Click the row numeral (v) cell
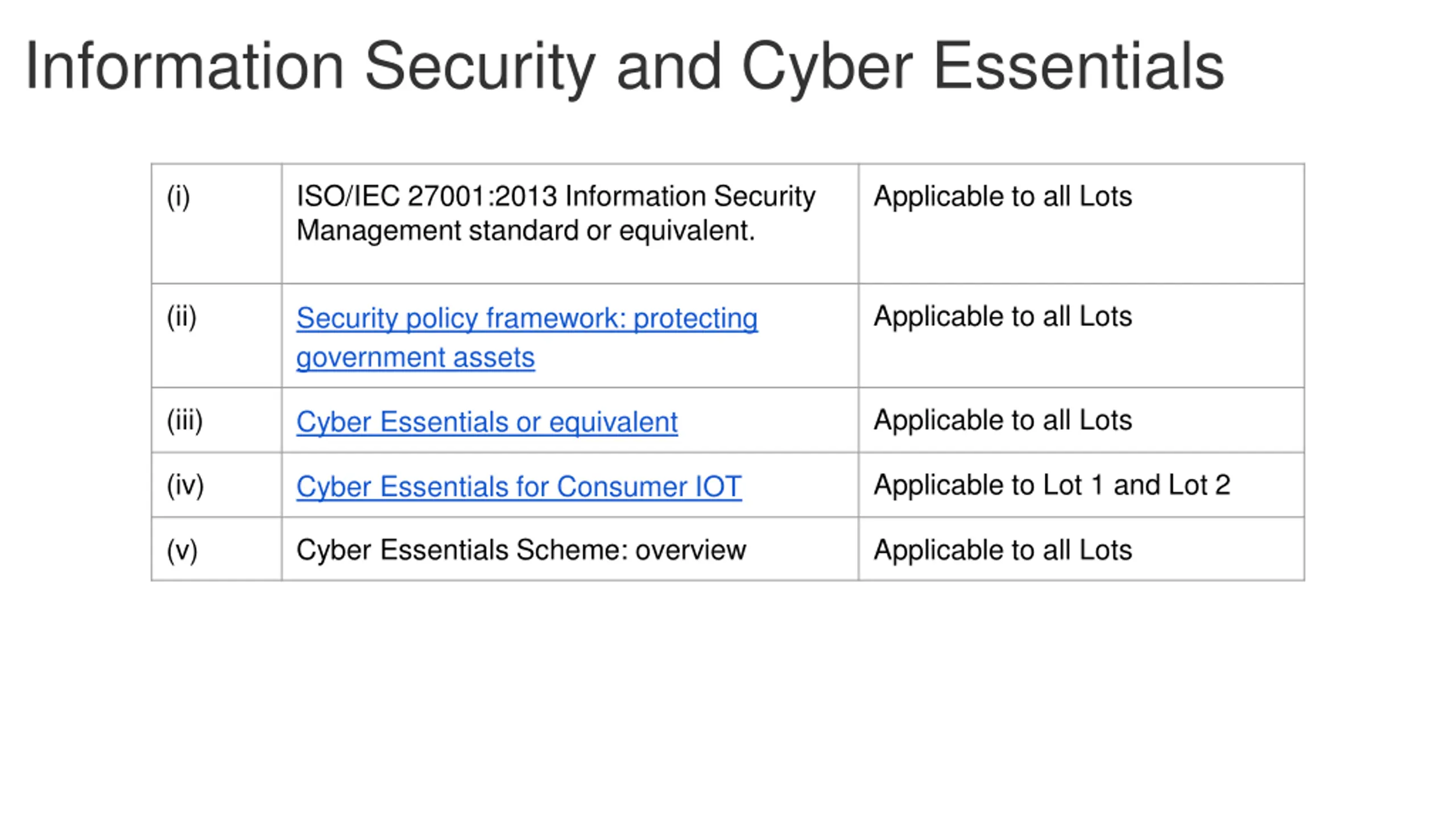The height and width of the screenshot is (819, 1456). click(182, 550)
